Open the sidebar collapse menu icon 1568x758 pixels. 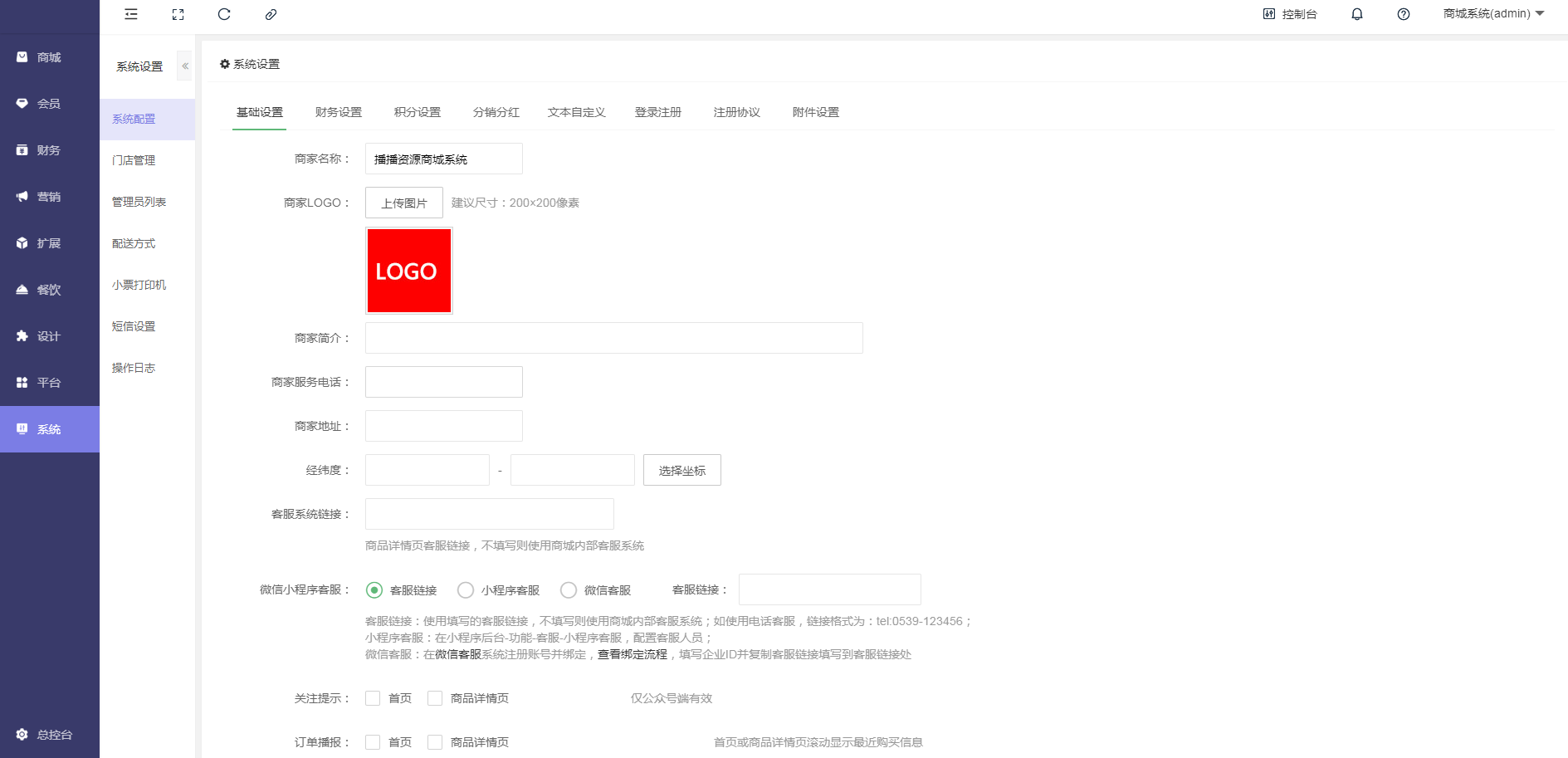(130, 14)
